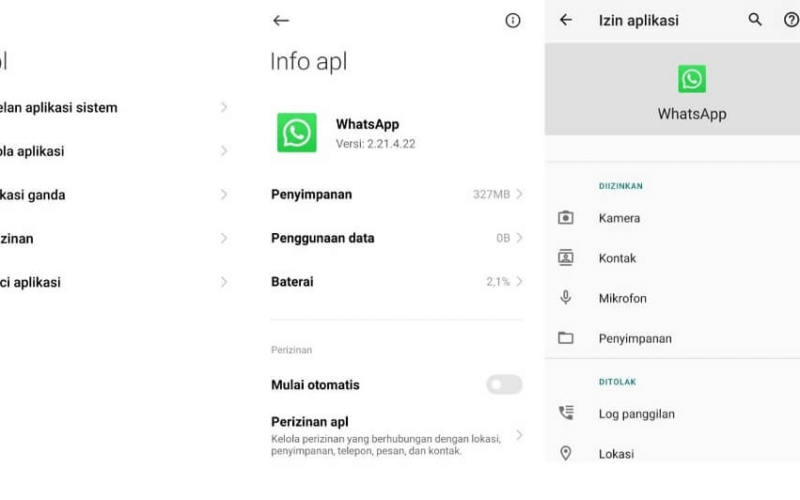Toggle Mulai otomatis switch
The width and height of the screenshot is (800, 500).
pos(504,384)
